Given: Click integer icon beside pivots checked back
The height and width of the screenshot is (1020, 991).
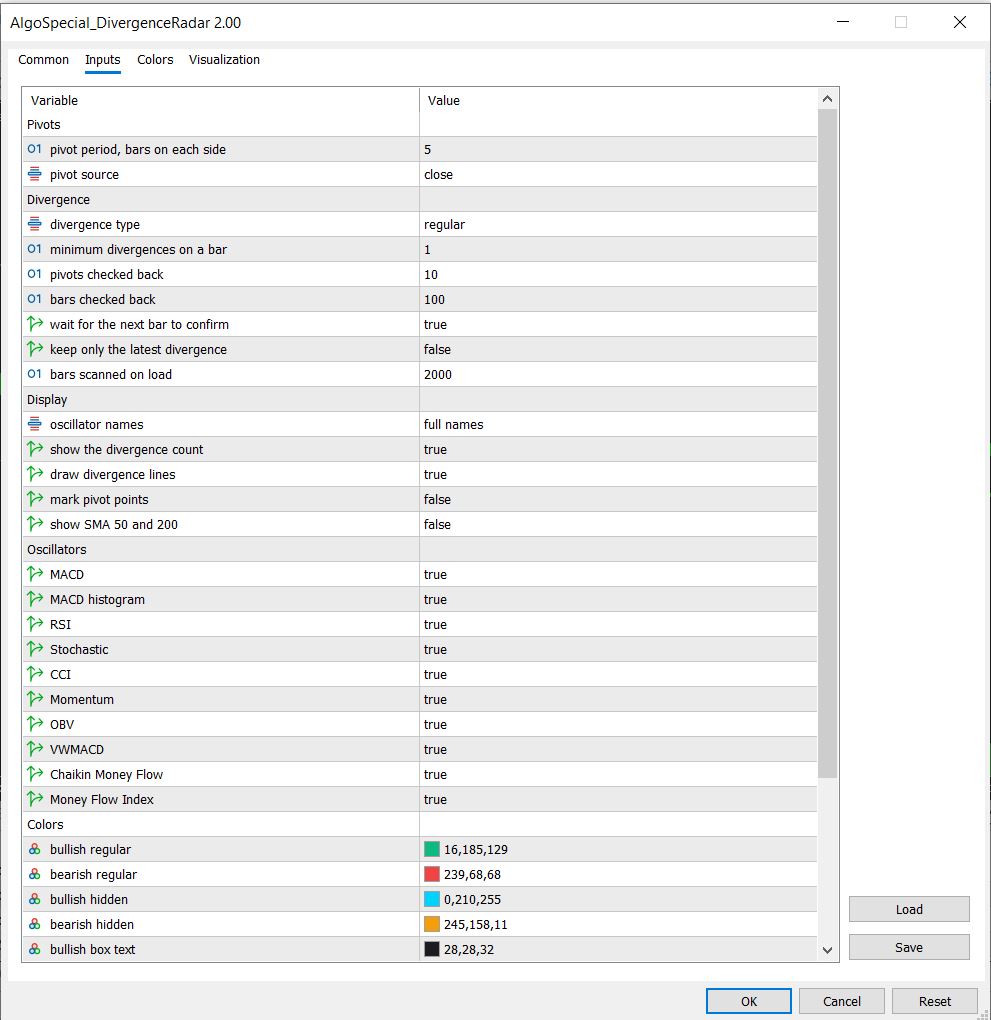Looking at the screenshot, I should click(x=34, y=274).
